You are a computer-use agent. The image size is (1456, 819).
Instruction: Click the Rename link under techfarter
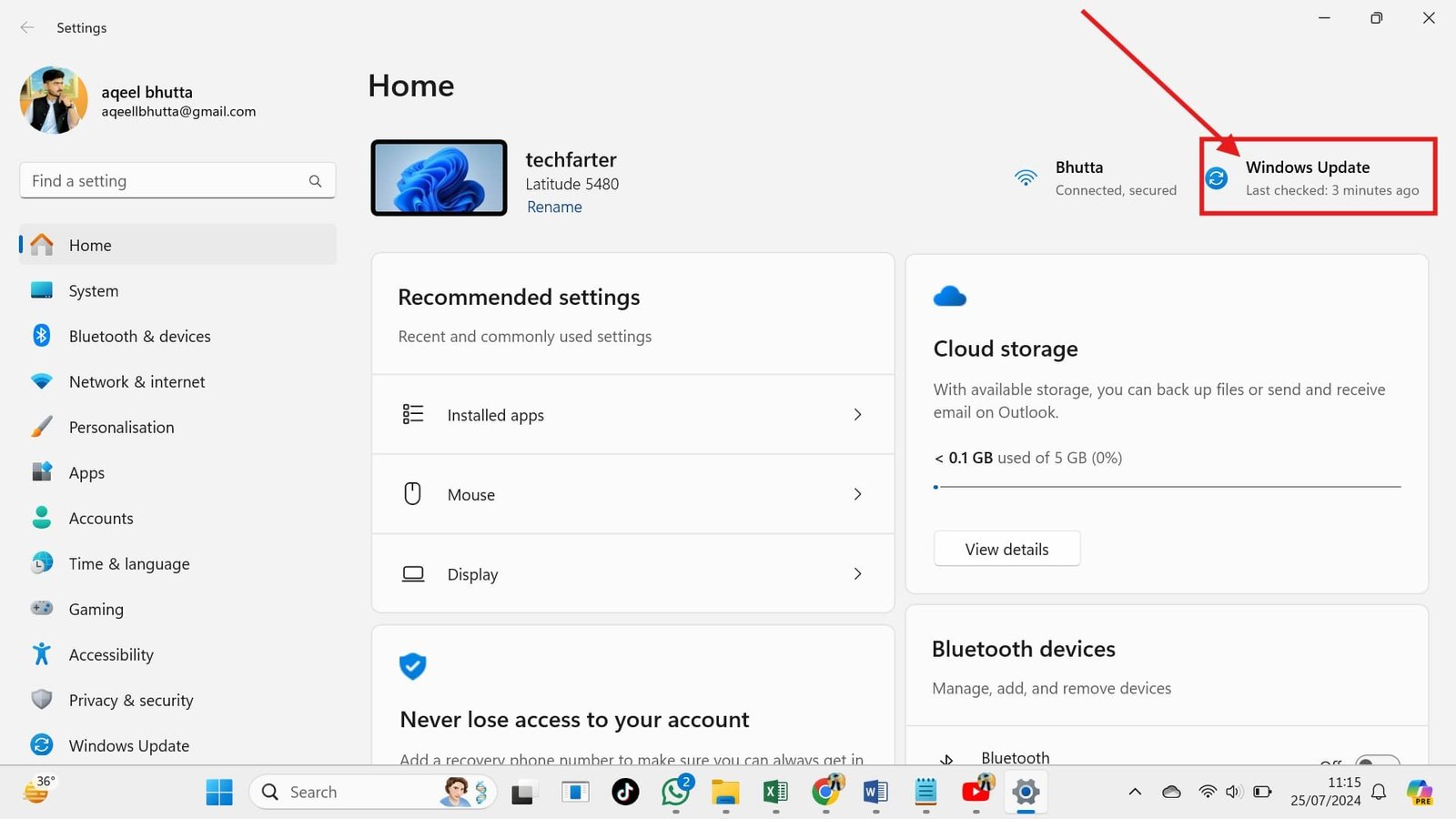click(x=554, y=207)
